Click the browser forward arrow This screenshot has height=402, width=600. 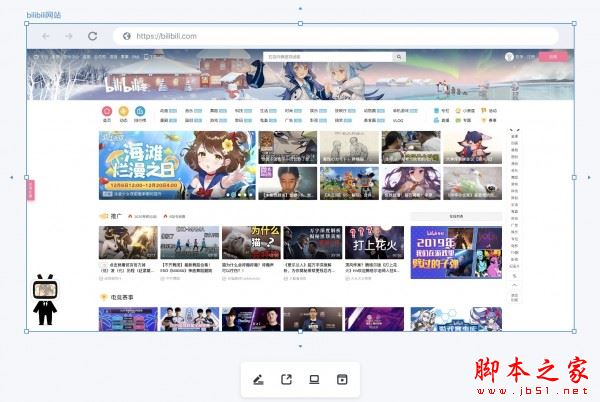tap(69, 36)
